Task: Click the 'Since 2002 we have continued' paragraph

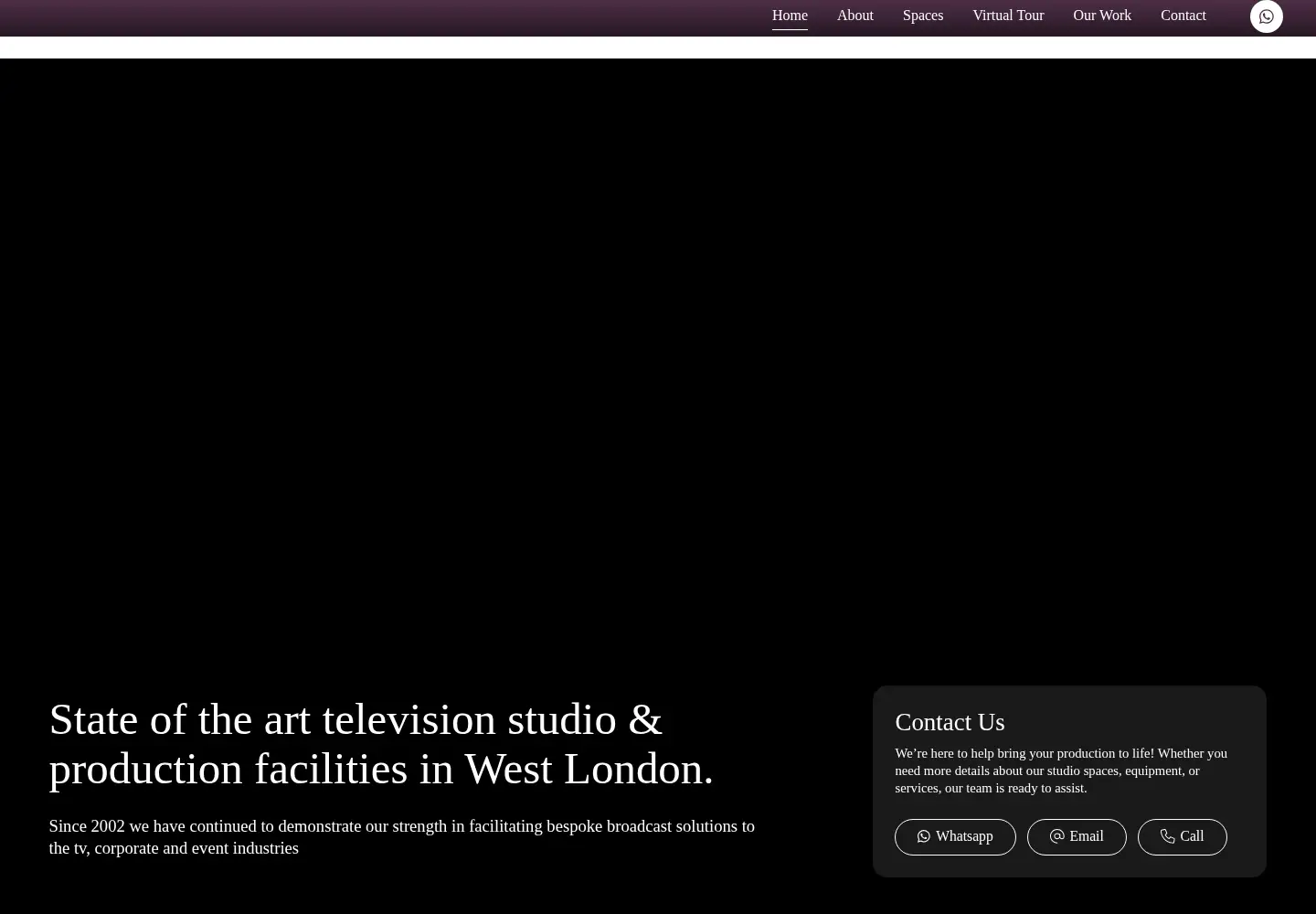Action: 402,837
